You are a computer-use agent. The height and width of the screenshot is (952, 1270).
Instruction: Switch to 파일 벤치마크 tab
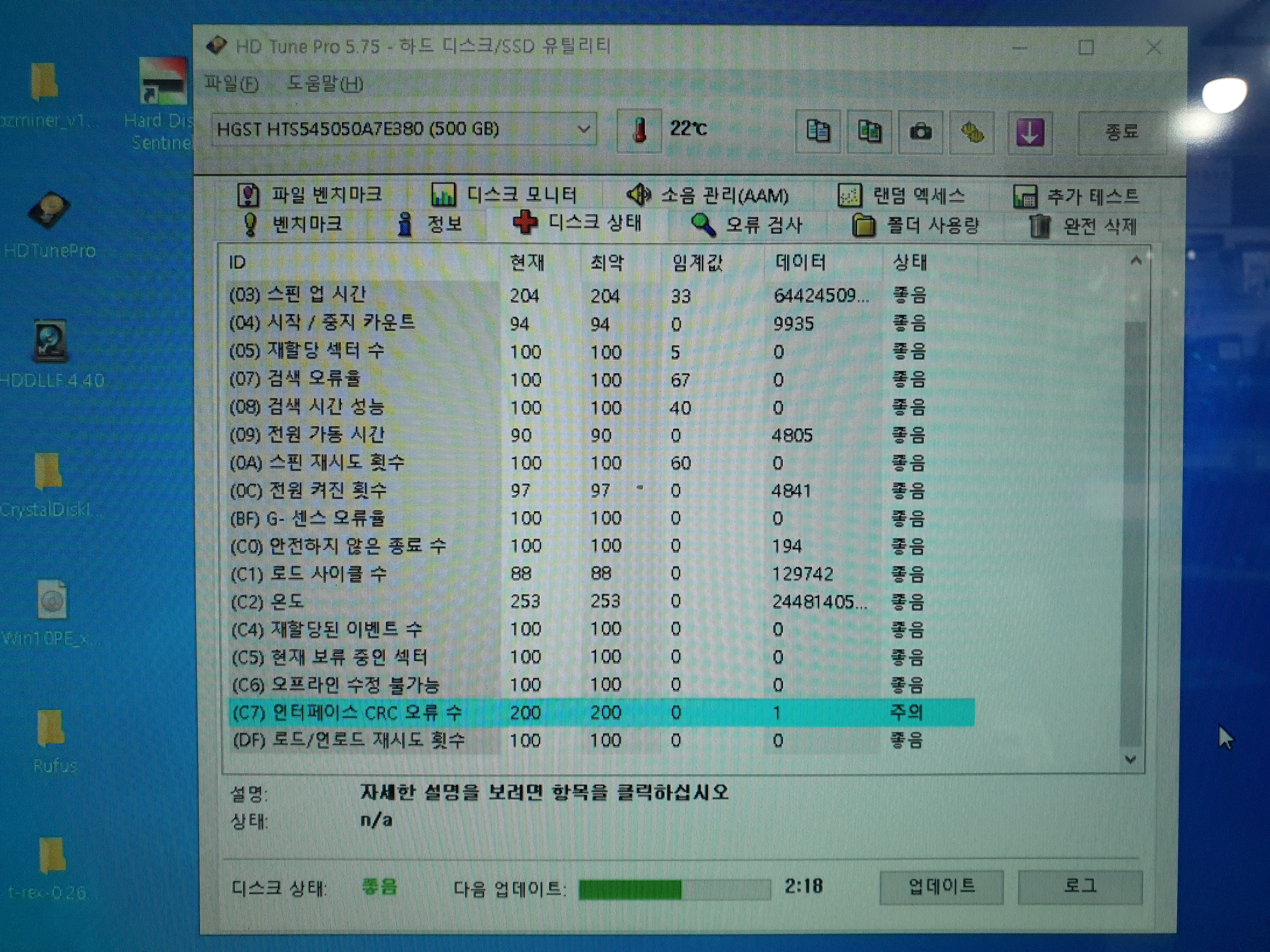point(310,195)
